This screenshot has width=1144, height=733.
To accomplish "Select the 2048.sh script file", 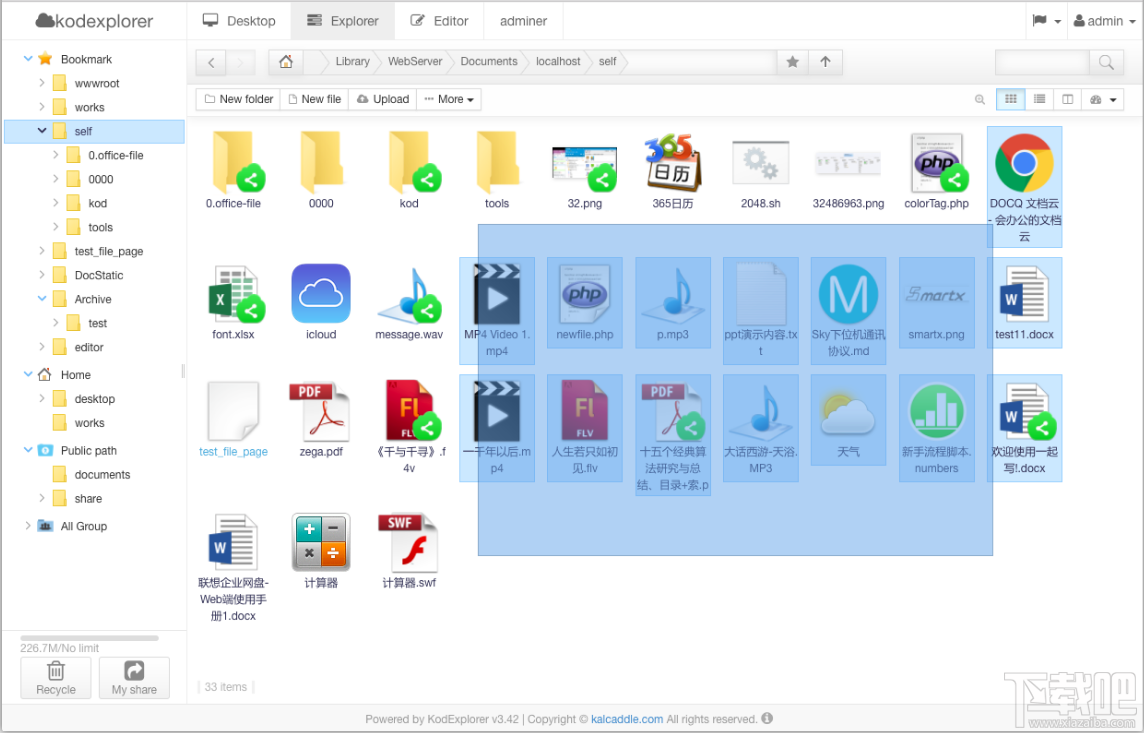I will click(760, 163).
